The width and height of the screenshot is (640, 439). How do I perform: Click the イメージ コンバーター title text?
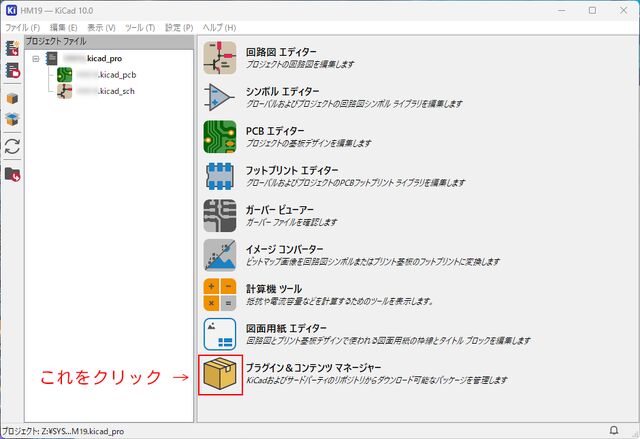(x=284, y=250)
